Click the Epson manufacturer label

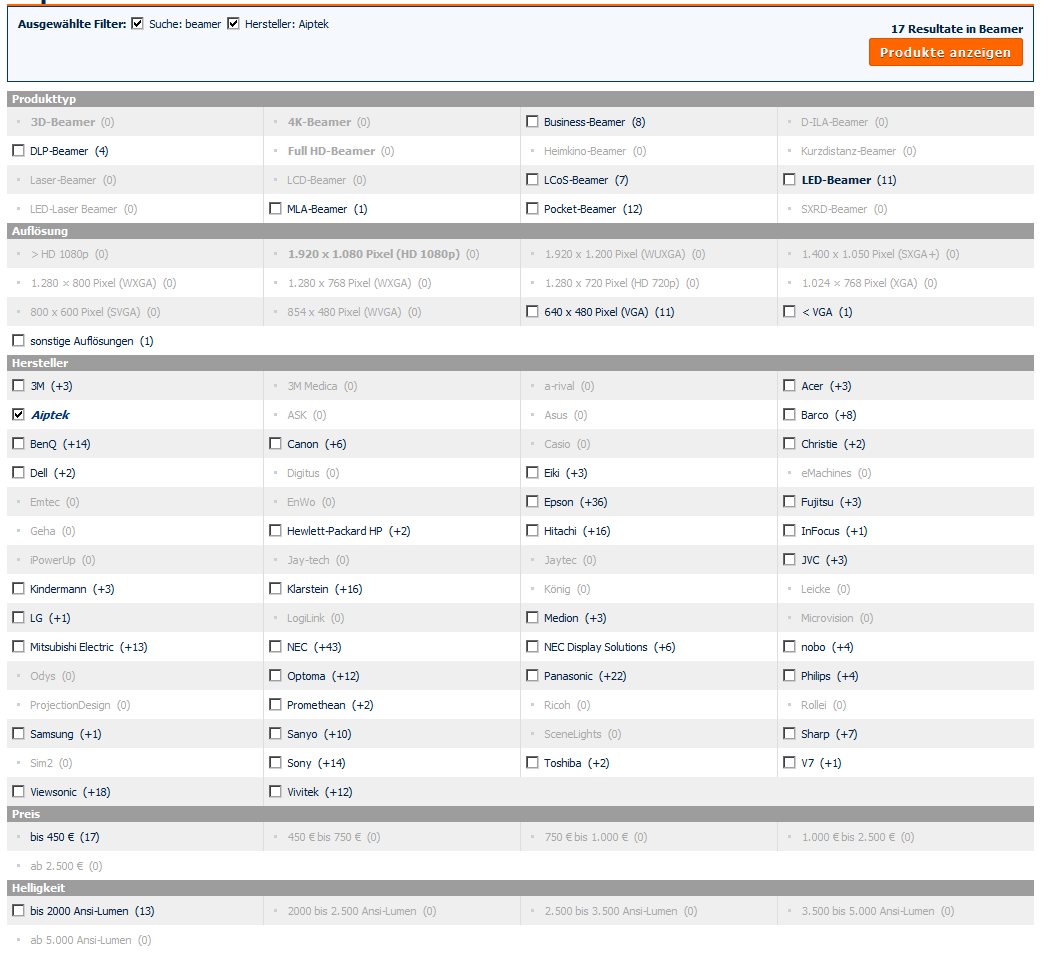[x=559, y=503]
